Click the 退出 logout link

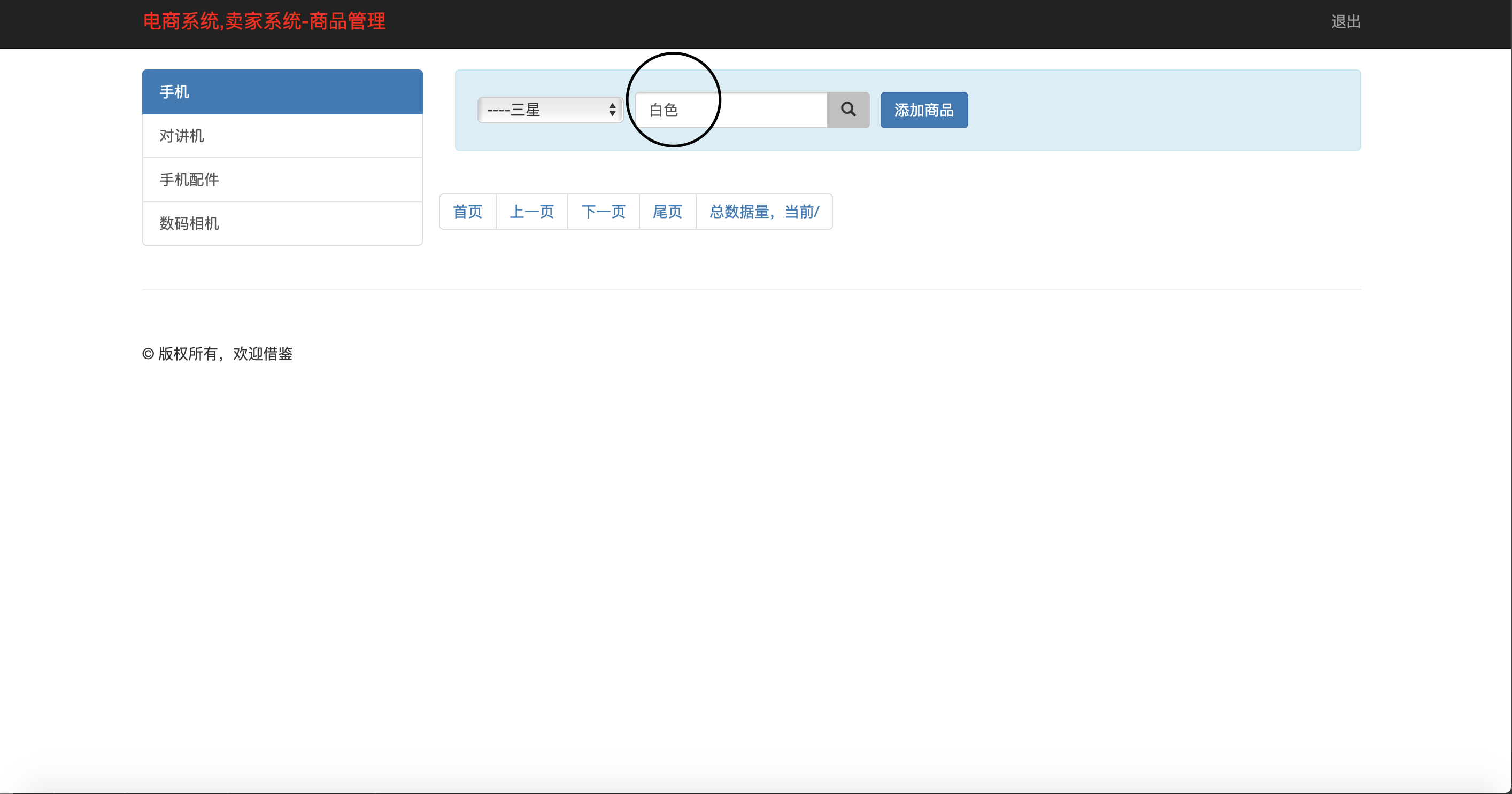pyautogui.click(x=1346, y=21)
